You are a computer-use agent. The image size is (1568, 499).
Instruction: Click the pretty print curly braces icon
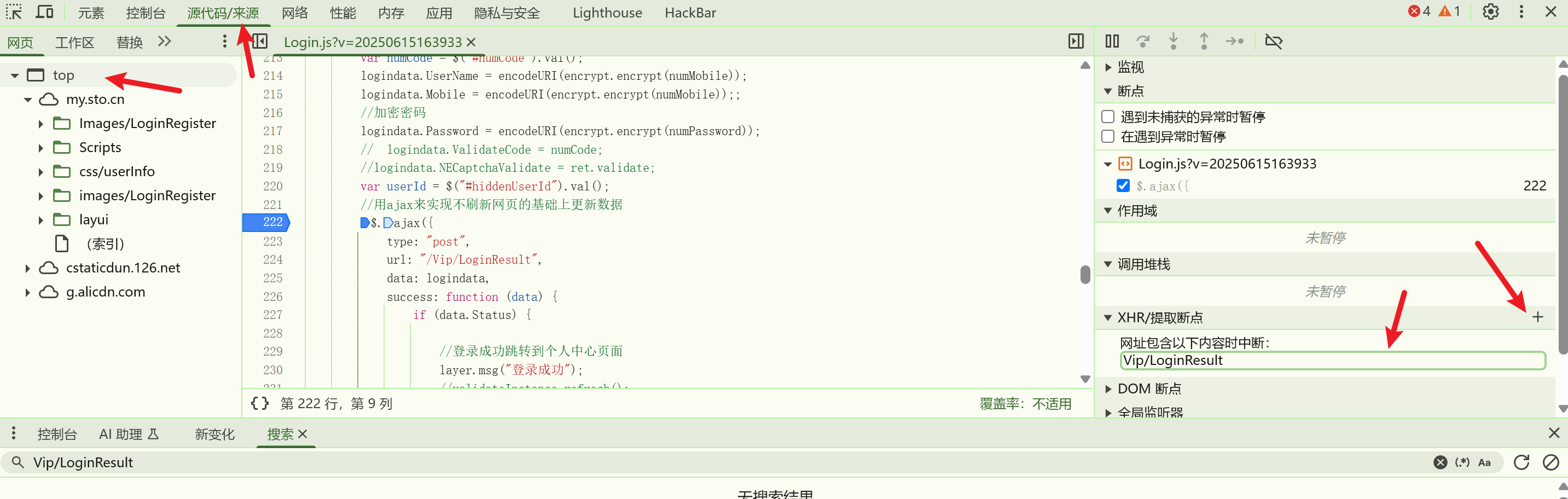[260, 403]
